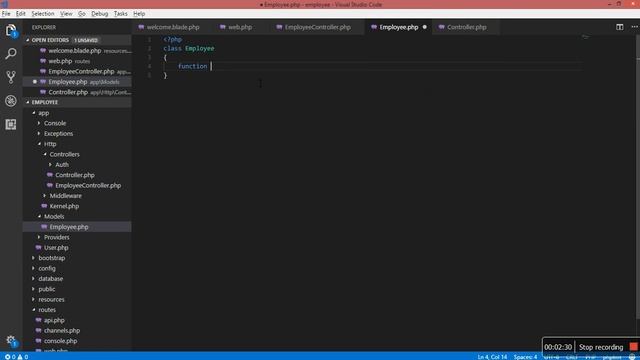Image resolution: width=640 pixels, height=360 pixels.
Task: Expand the Console folder
Action: pyautogui.click(x=39, y=123)
